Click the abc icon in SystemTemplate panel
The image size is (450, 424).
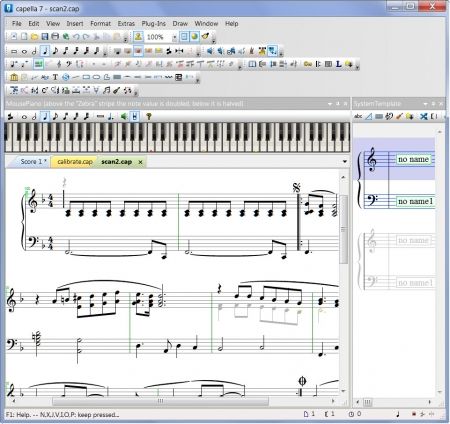click(358, 116)
